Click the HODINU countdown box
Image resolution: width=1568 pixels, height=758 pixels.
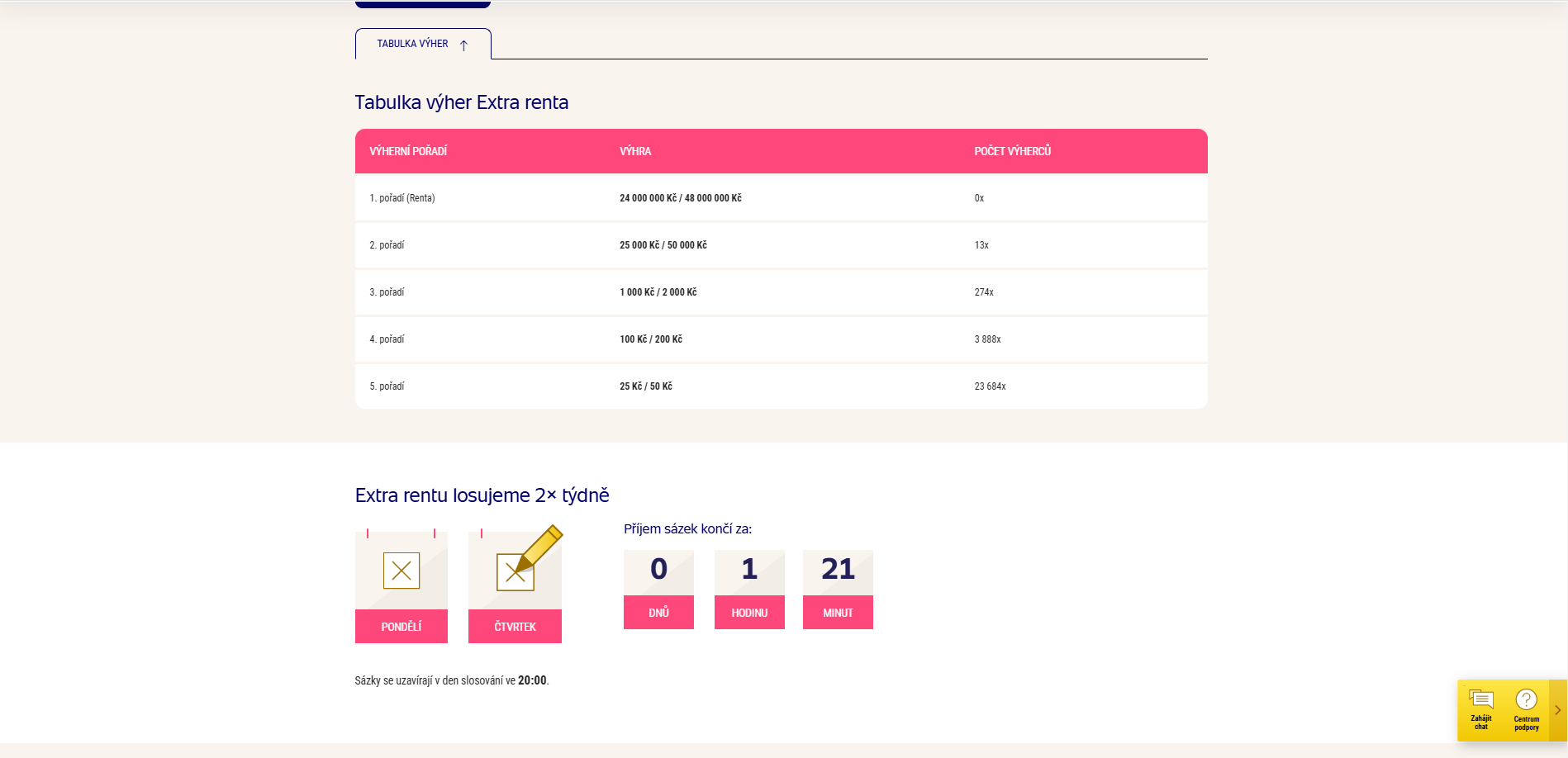pyautogui.click(x=749, y=590)
